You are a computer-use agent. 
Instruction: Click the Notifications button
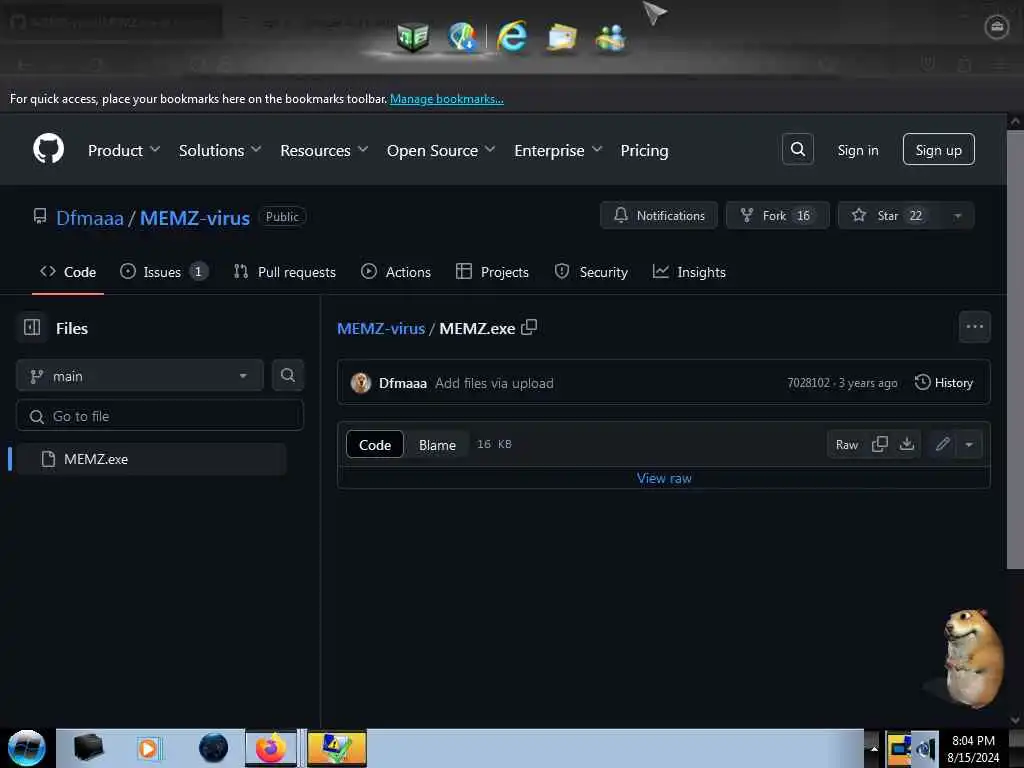[659, 216]
